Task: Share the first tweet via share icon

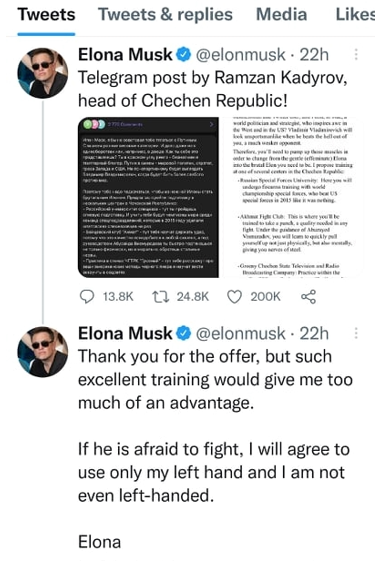Action: point(308,297)
